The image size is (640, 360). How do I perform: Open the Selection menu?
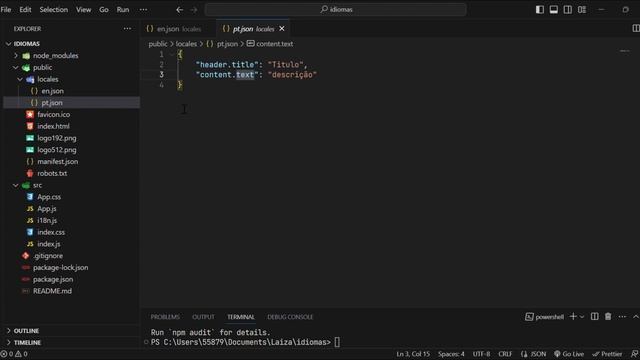[x=53, y=9]
